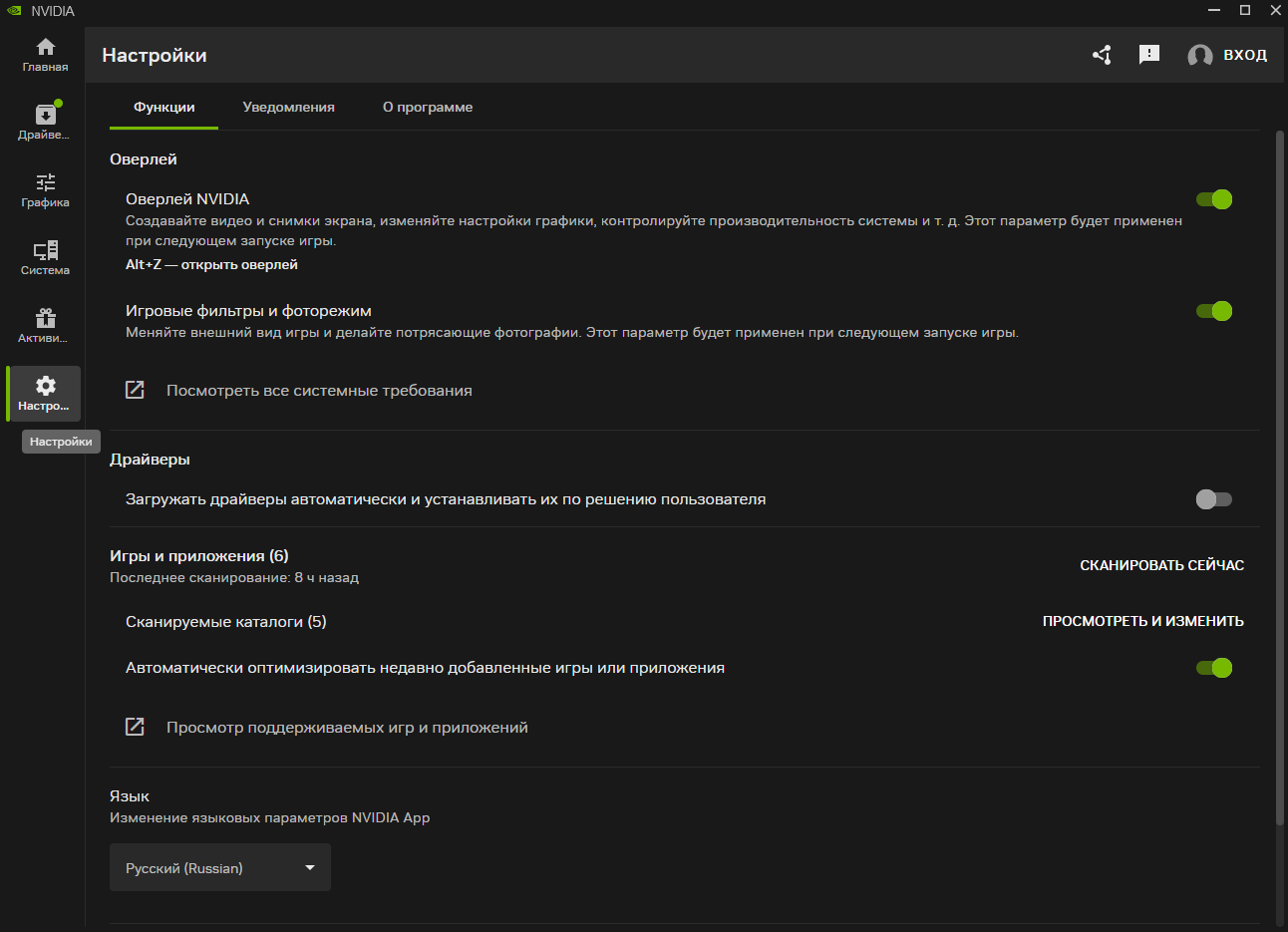Disable the Оверлей NVIDIA toggle
Viewport: 1288px width, 932px height.
tap(1214, 199)
